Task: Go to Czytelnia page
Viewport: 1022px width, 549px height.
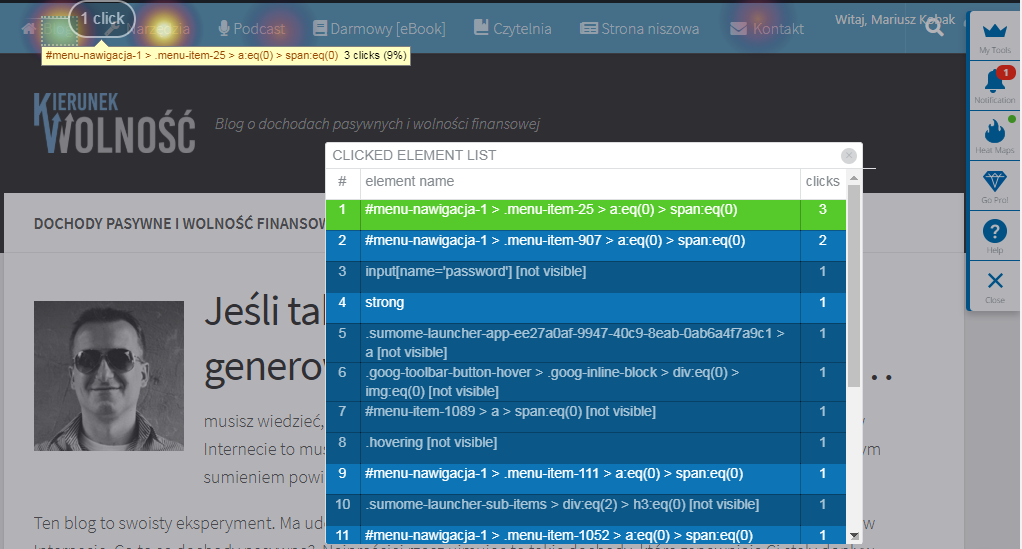Action: click(512, 29)
